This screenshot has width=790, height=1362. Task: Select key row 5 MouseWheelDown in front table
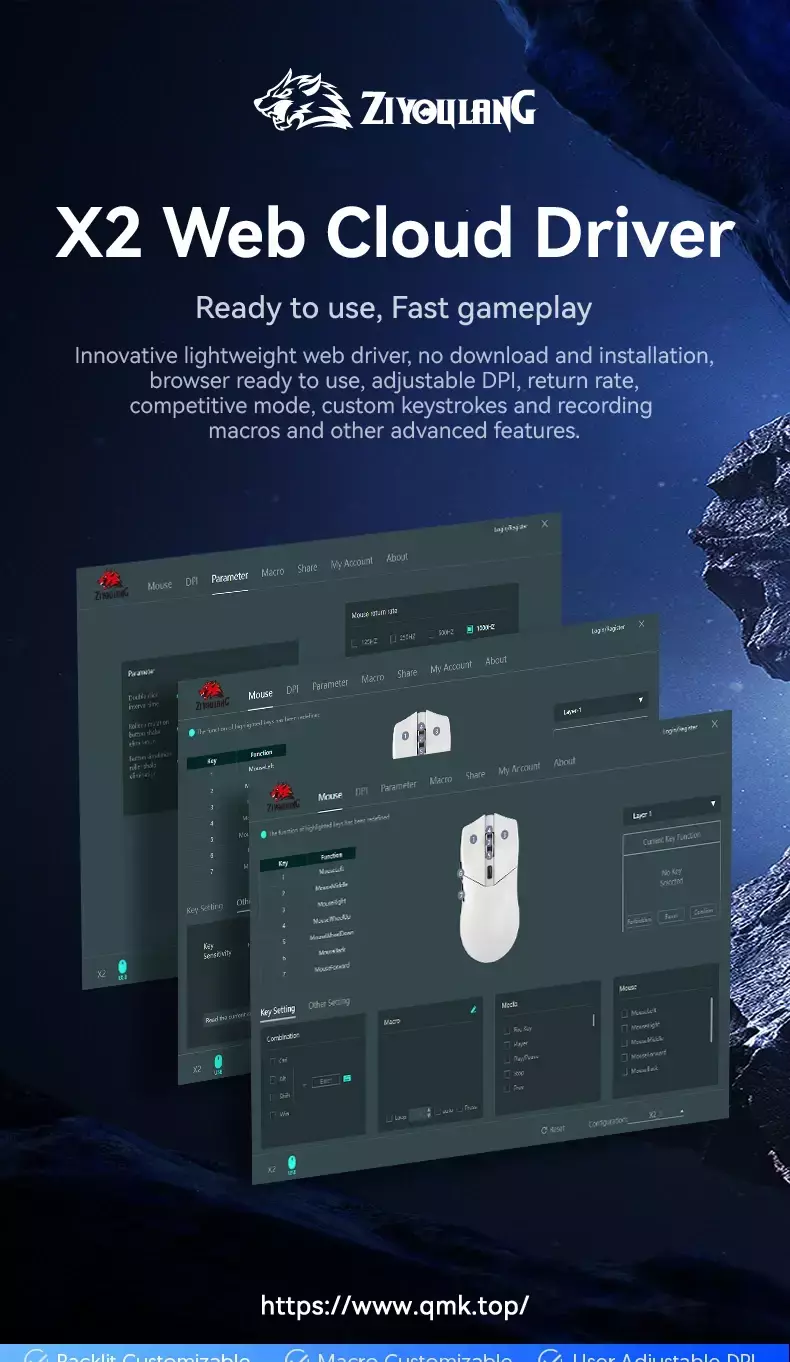pos(308,936)
